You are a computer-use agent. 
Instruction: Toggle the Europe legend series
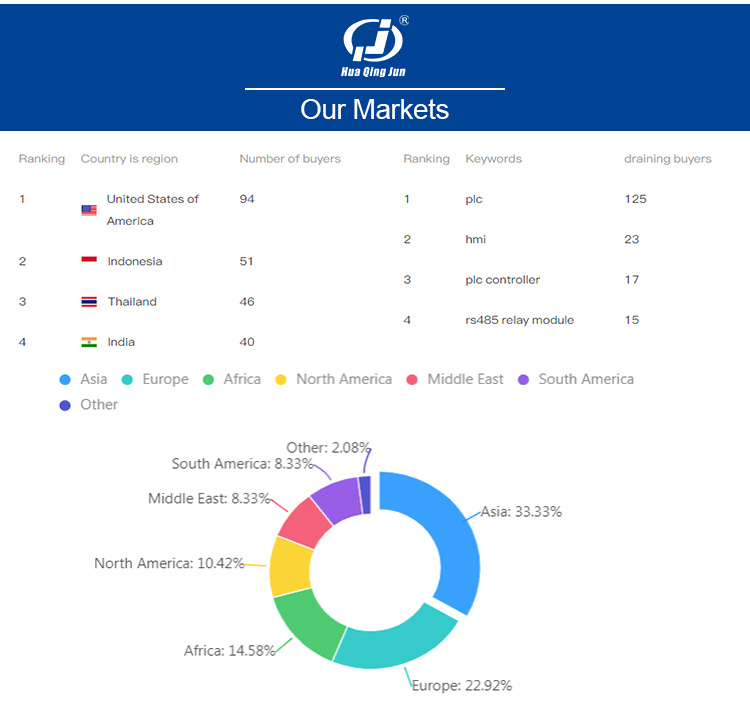point(155,379)
